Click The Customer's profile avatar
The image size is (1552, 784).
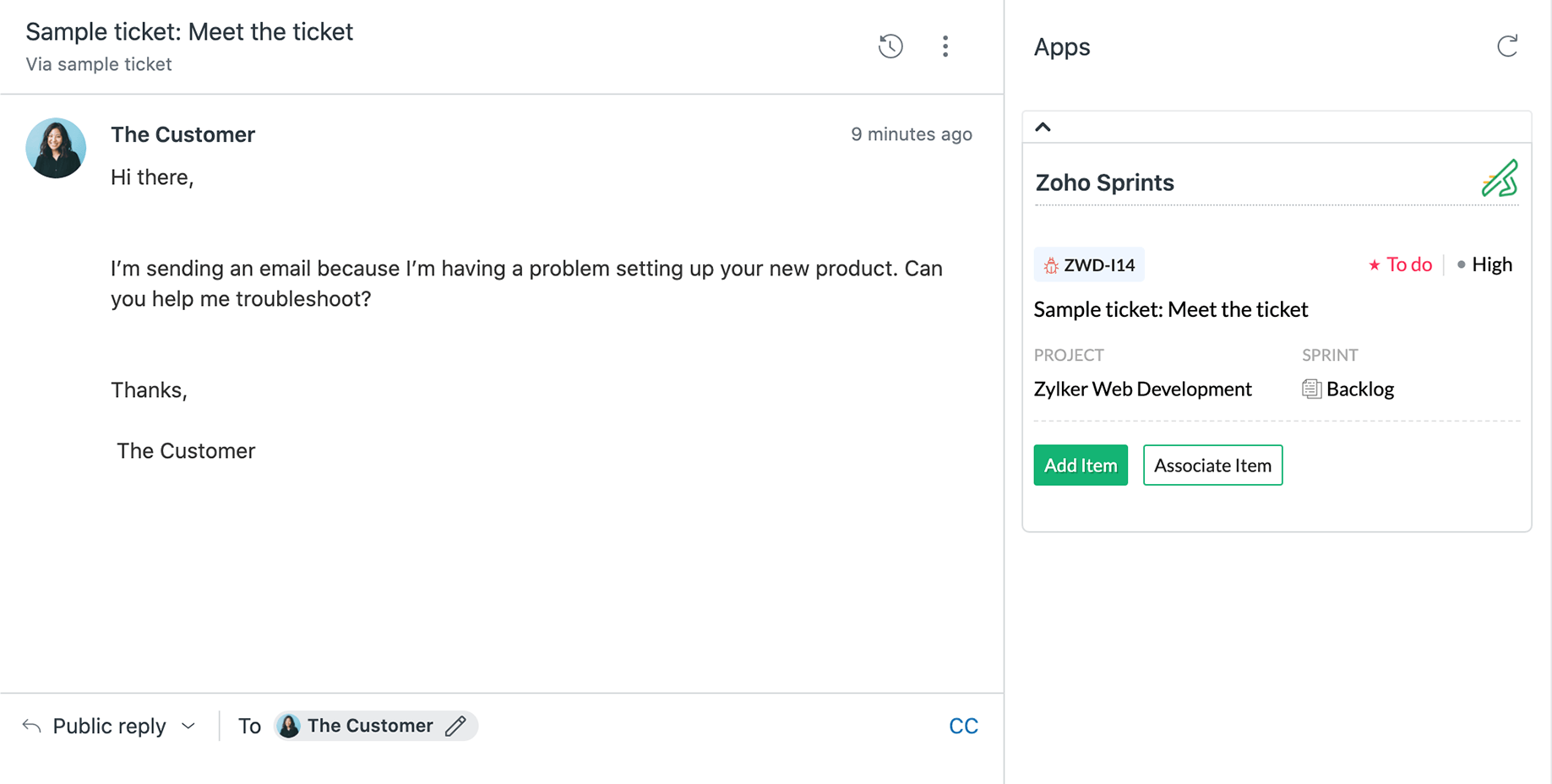(x=56, y=148)
